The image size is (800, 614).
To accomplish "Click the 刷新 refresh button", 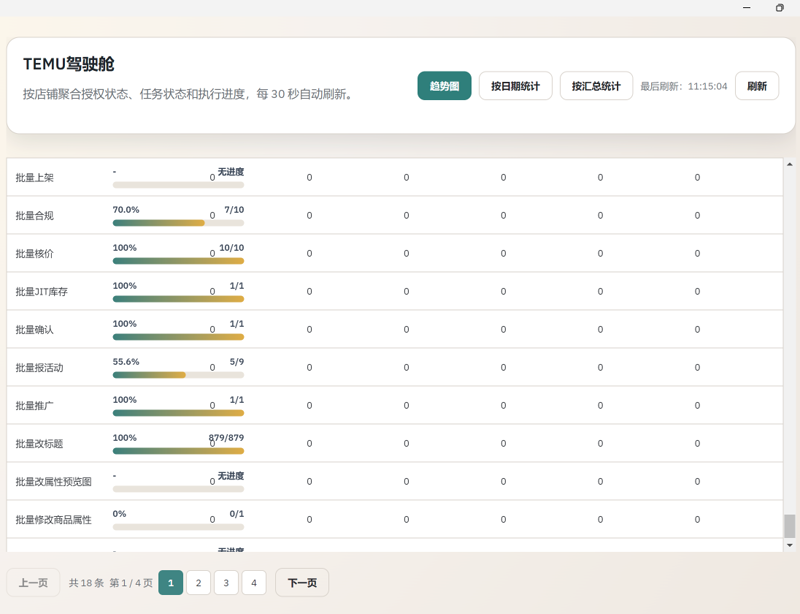I will 757,86.
